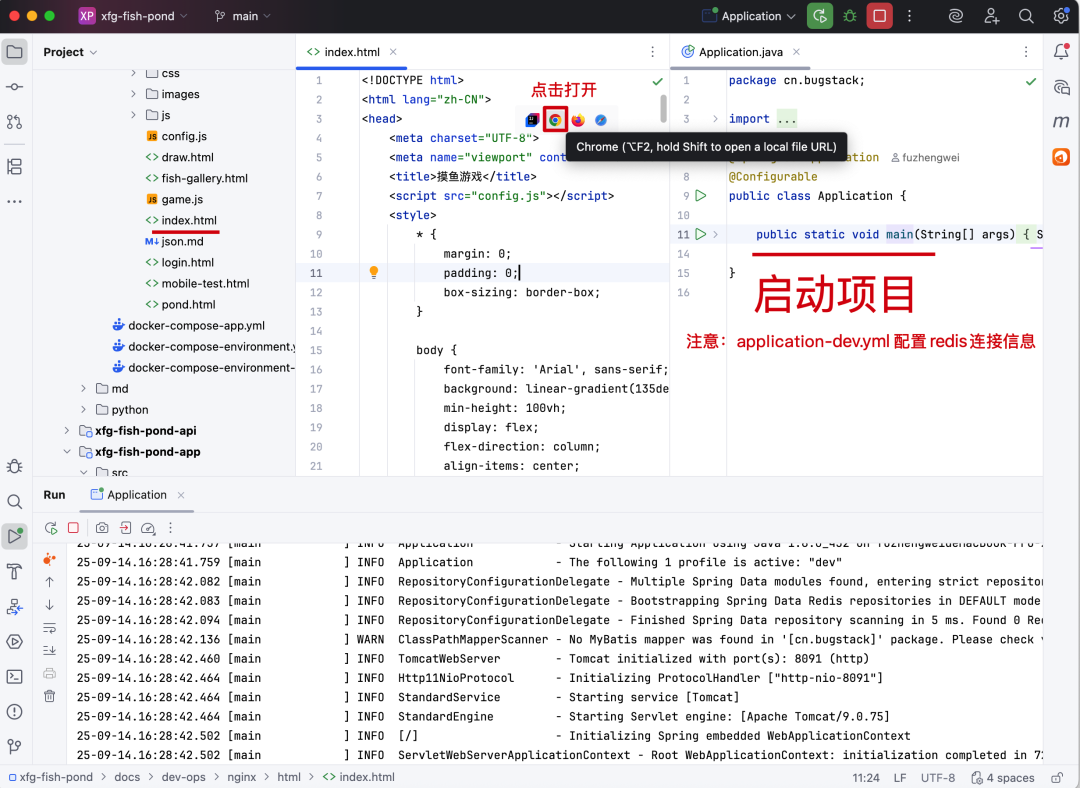
Task: Open project dropdown xfg-fish-pond
Action: tap(133, 16)
